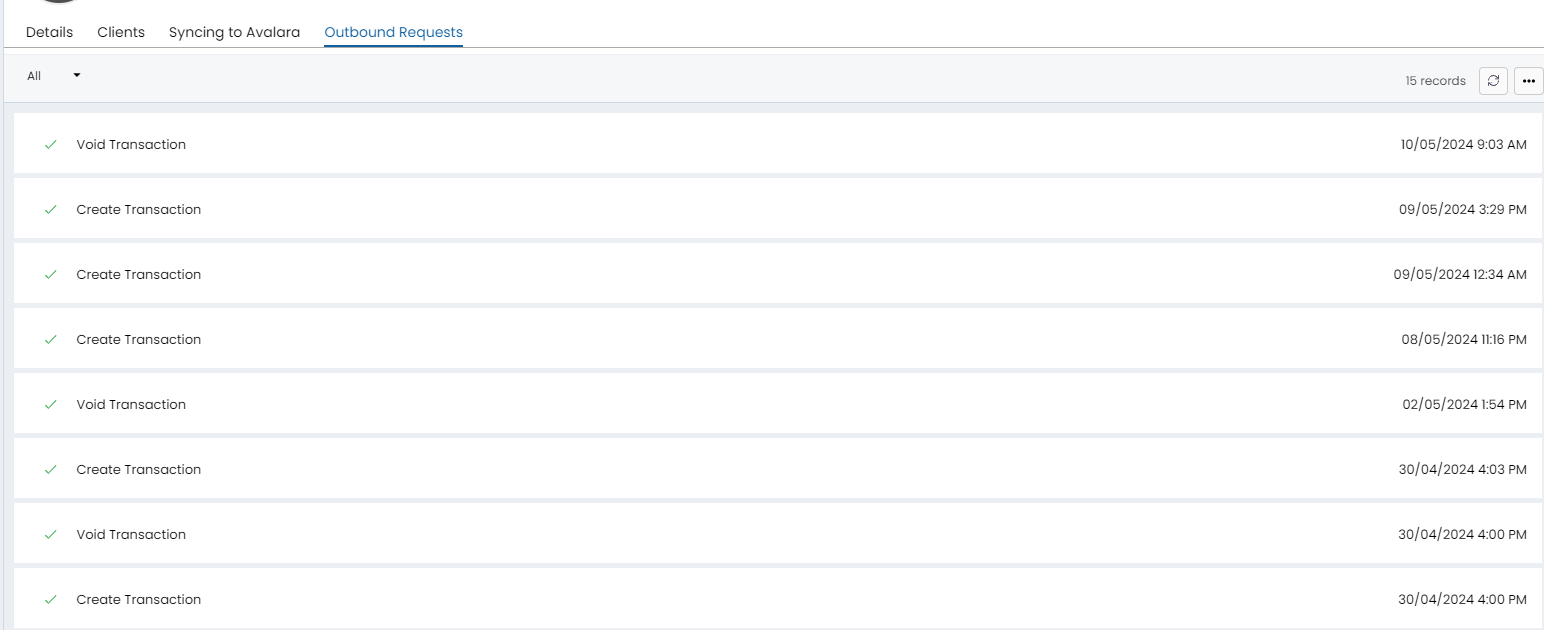The image size is (1544, 630).
Task: Open Void Transaction dated 30/04/2024 4:00 PM
Action: tap(131, 535)
